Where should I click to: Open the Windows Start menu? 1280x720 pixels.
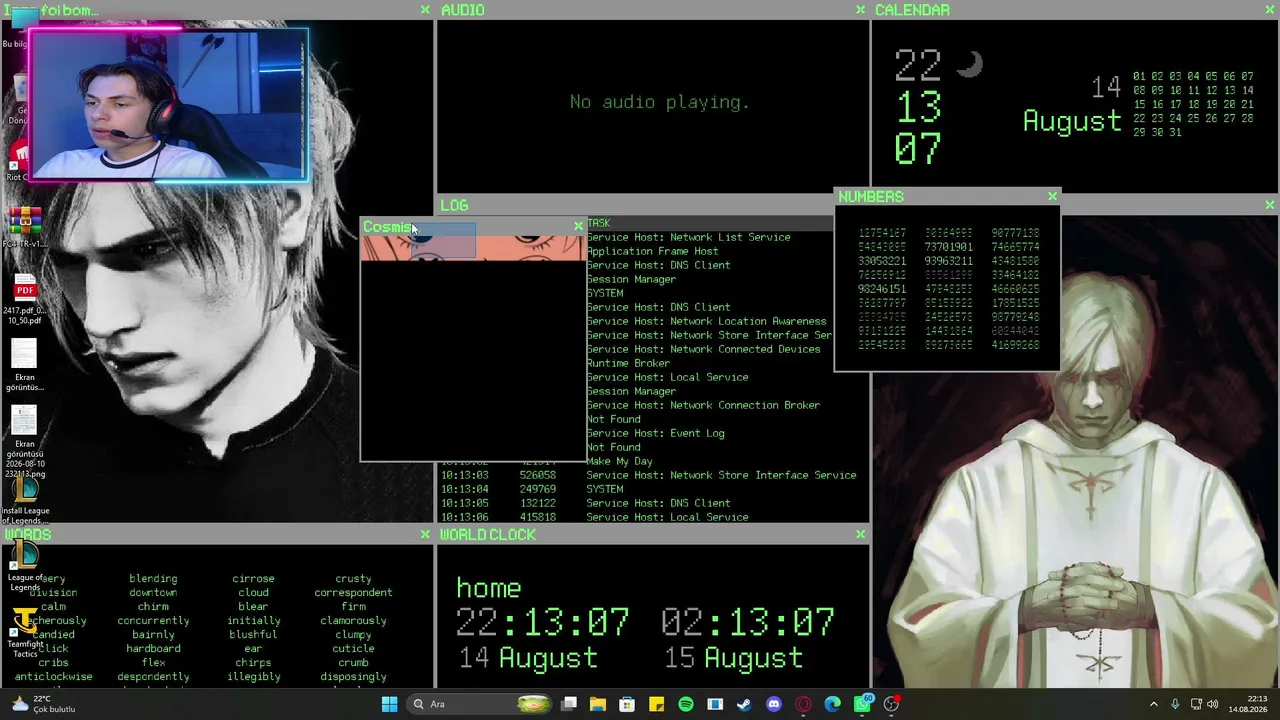pyautogui.click(x=390, y=704)
